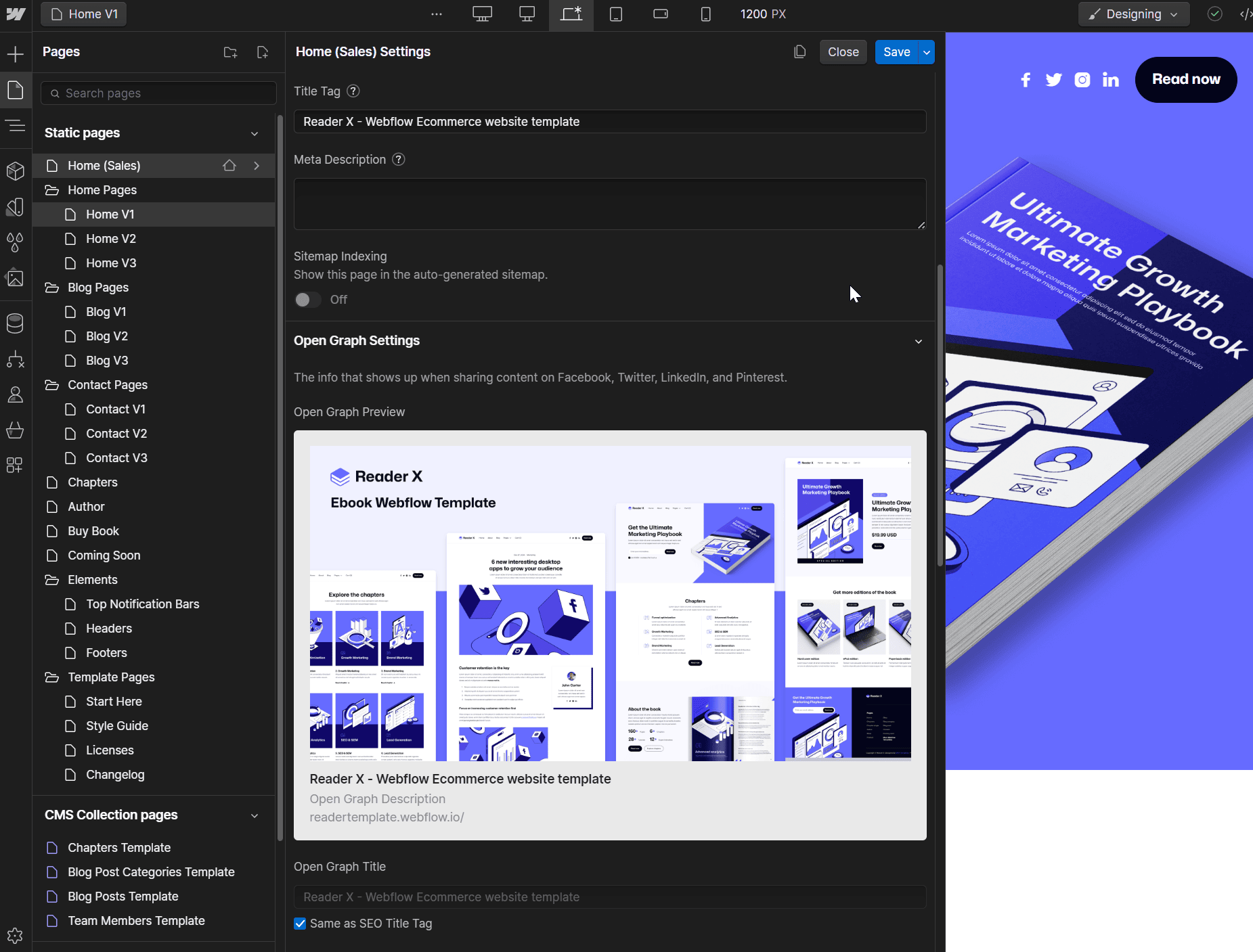Open the Navigator panel
The width and height of the screenshot is (1253, 952).
16,125
